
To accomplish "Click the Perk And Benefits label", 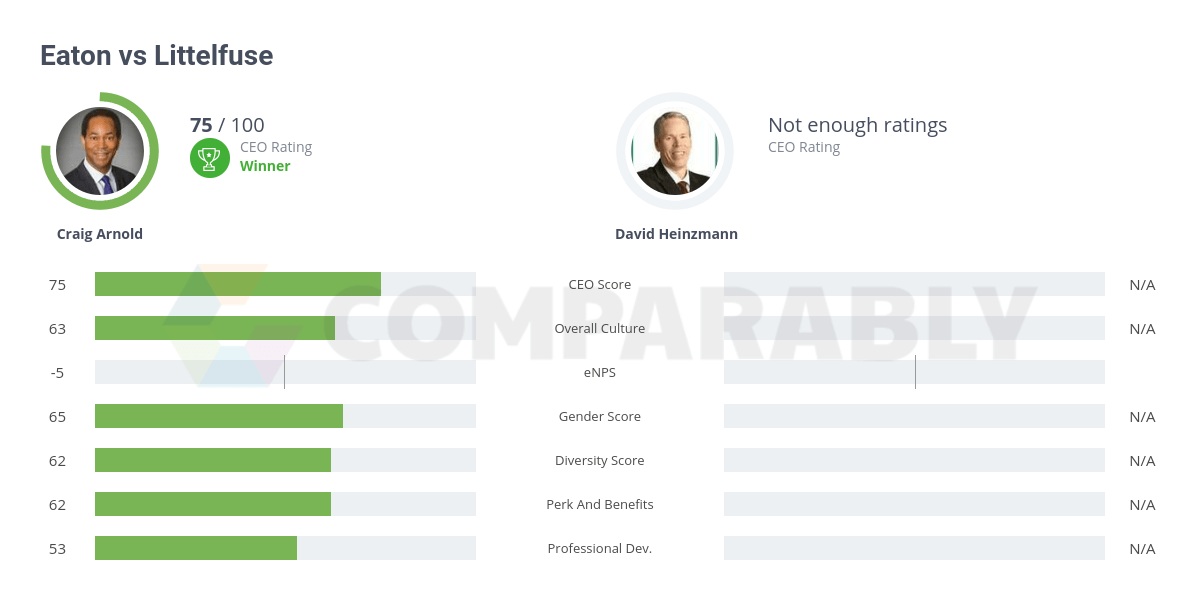I will (600, 504).
